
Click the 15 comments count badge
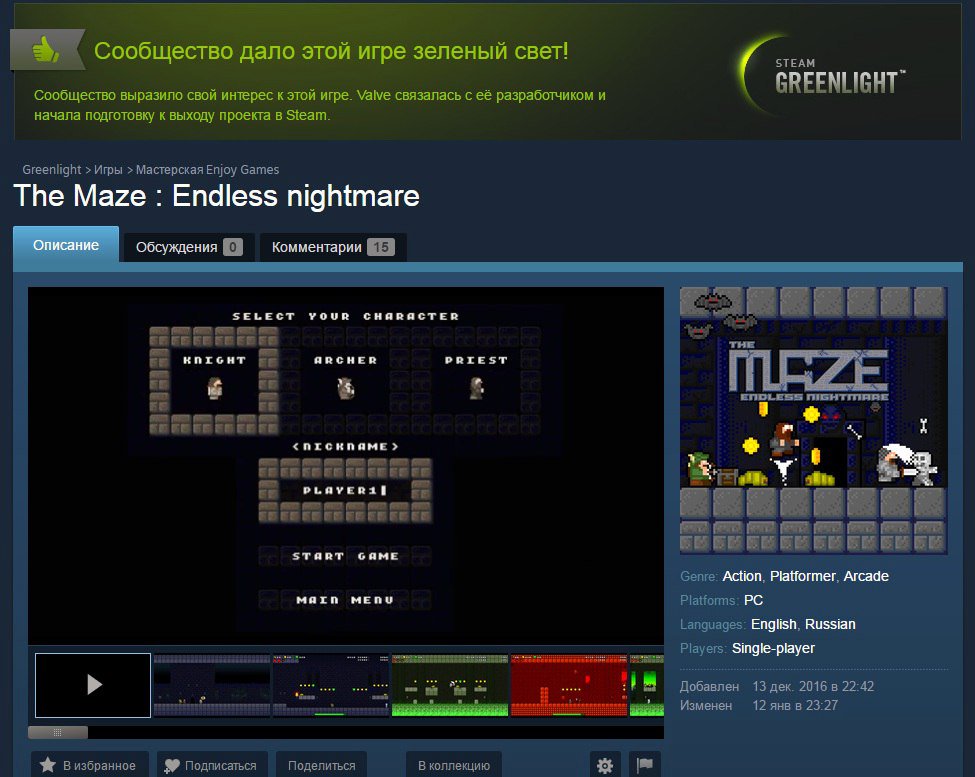[381, 247]
